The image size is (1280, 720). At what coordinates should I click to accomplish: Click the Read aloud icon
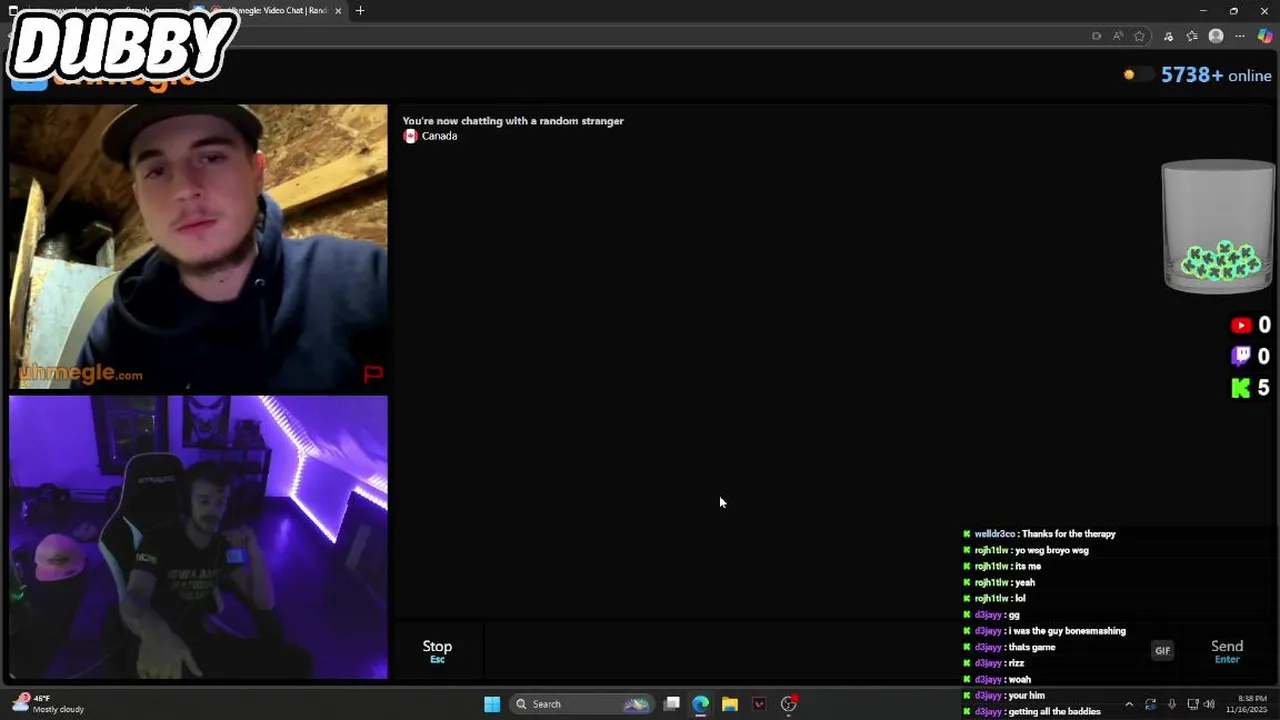[1118, 36]
